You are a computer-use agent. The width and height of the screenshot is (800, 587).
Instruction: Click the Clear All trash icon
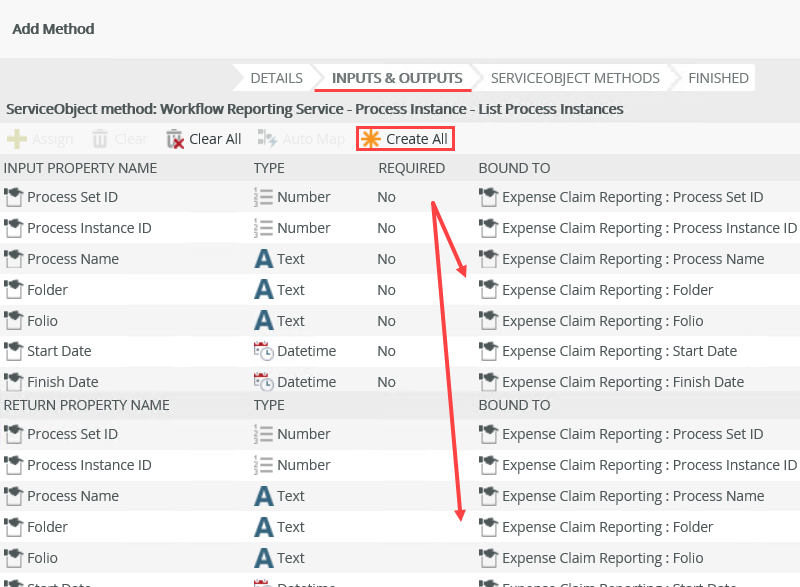175,139
